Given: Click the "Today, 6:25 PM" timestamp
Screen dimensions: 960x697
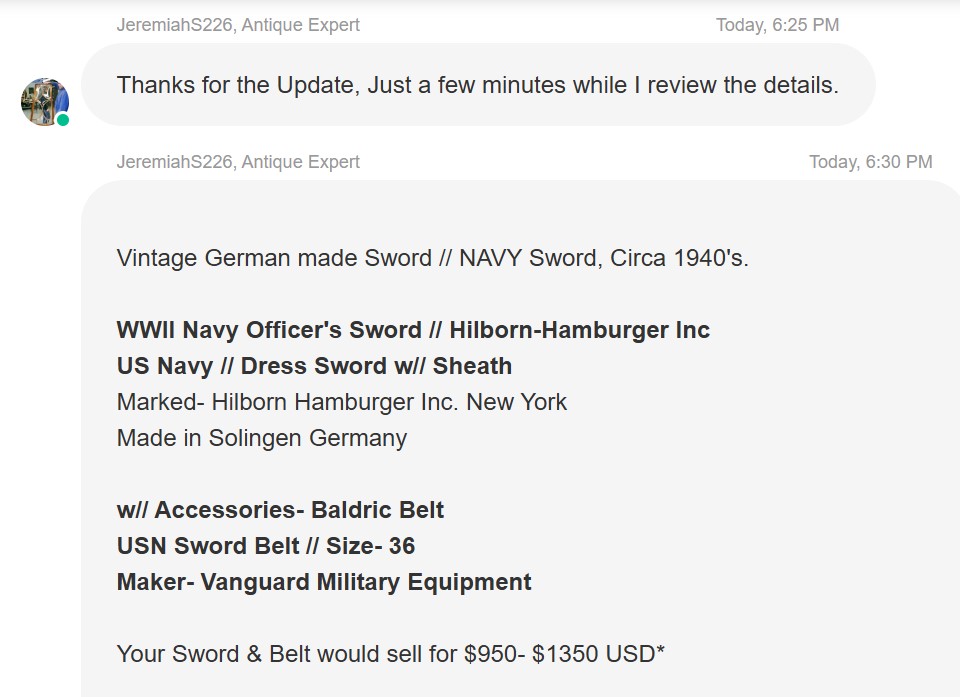Looking at the screenshot, I should pyautogui.click(x=777, y=25).
